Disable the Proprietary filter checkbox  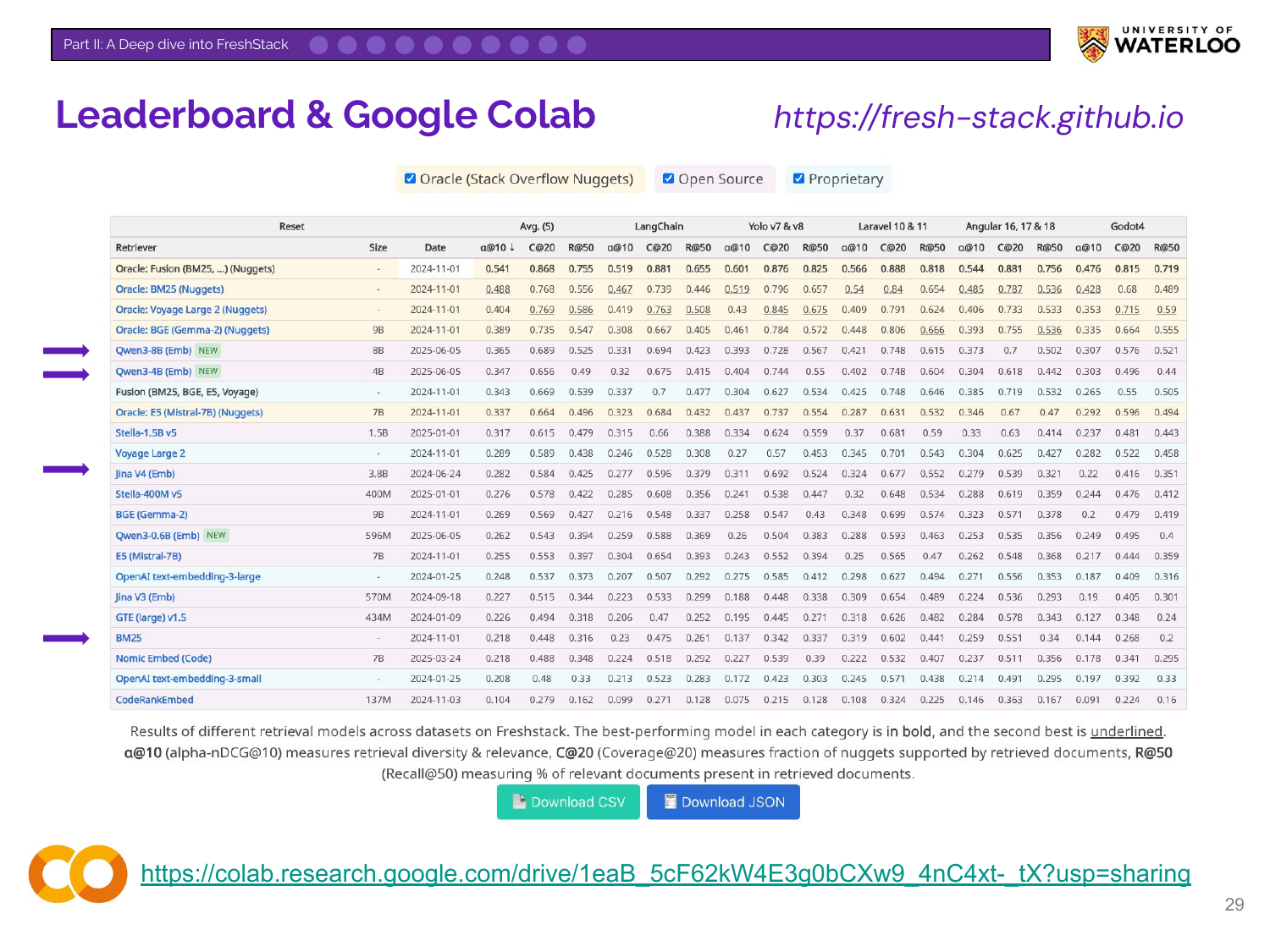[x=798, y=179]
